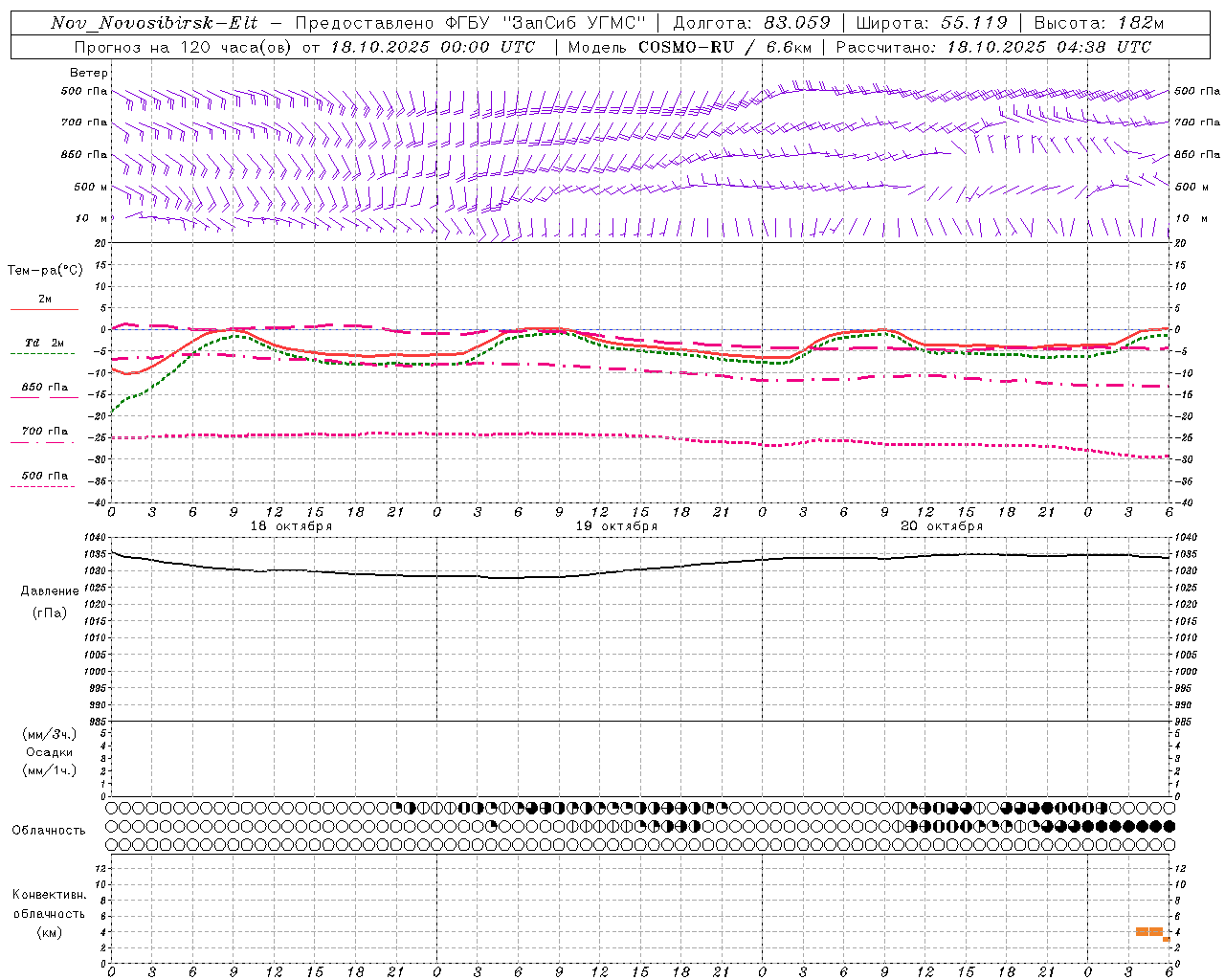
Task: Click the "Давление" pressure panel label
Action: (50, 591)
